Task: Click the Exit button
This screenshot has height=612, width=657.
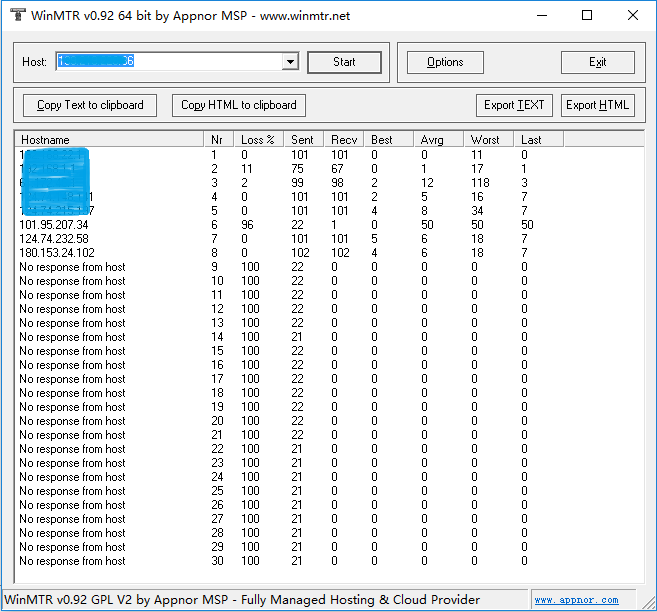Action: coord(597,62)
